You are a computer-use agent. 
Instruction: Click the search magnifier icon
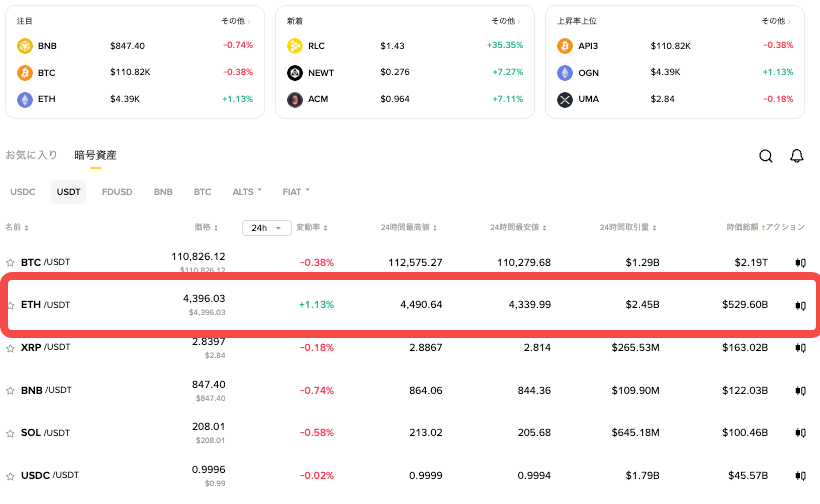click(765, 156)
